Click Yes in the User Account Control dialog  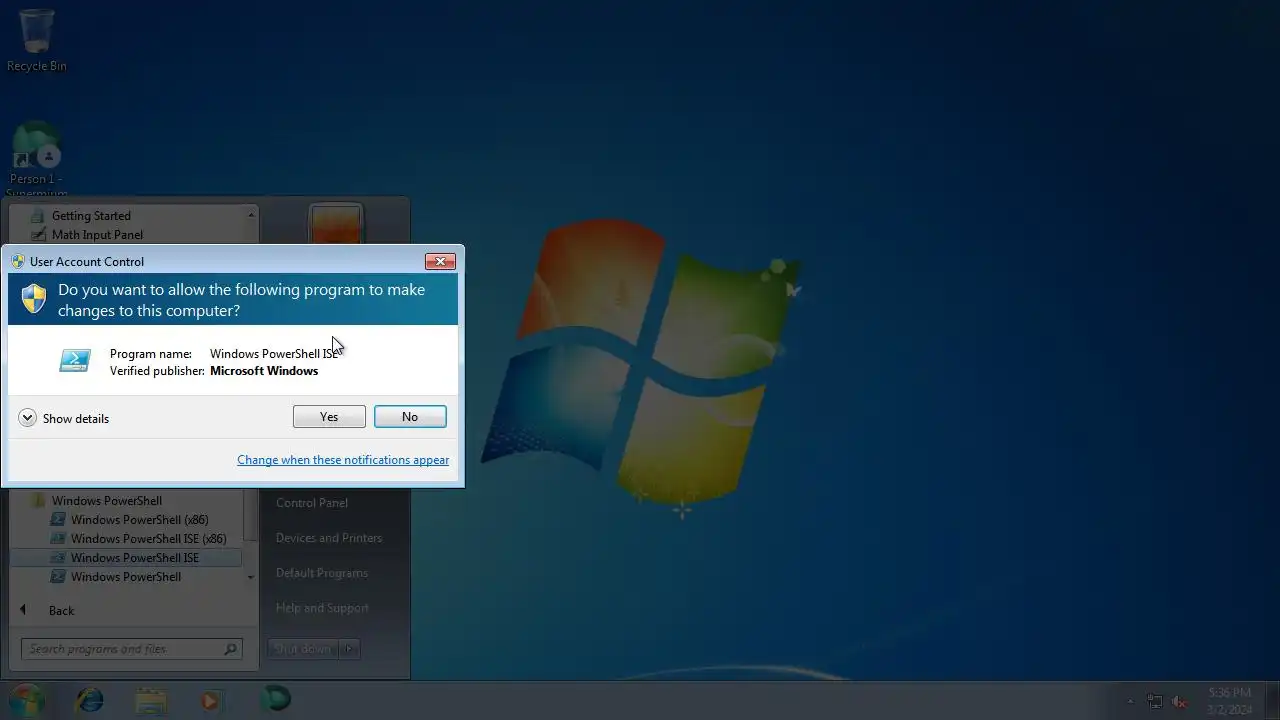pyautogui.click(x=329, y=417)
